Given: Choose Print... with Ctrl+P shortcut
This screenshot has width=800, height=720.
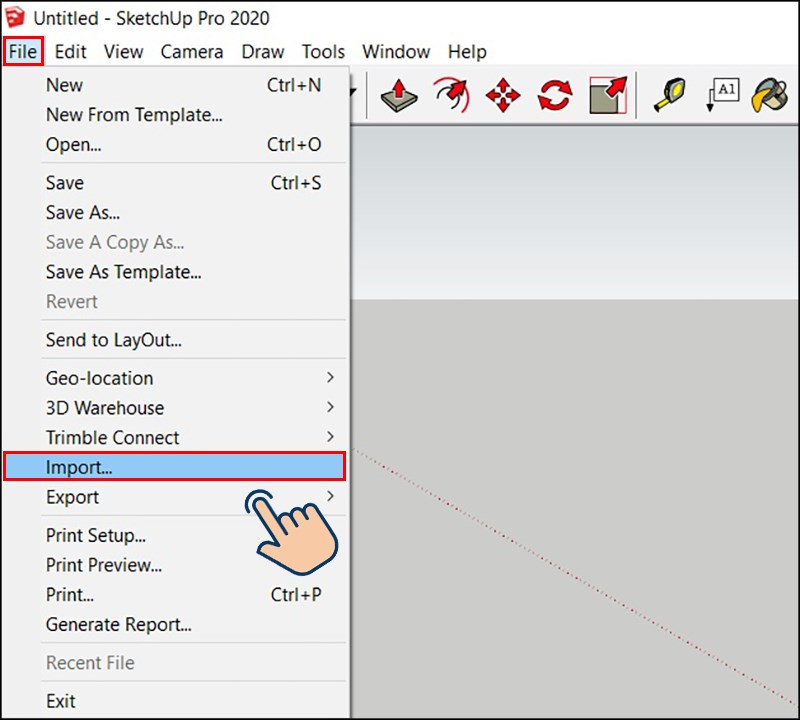Looking at the screenshot, I should tap(175, 594).
